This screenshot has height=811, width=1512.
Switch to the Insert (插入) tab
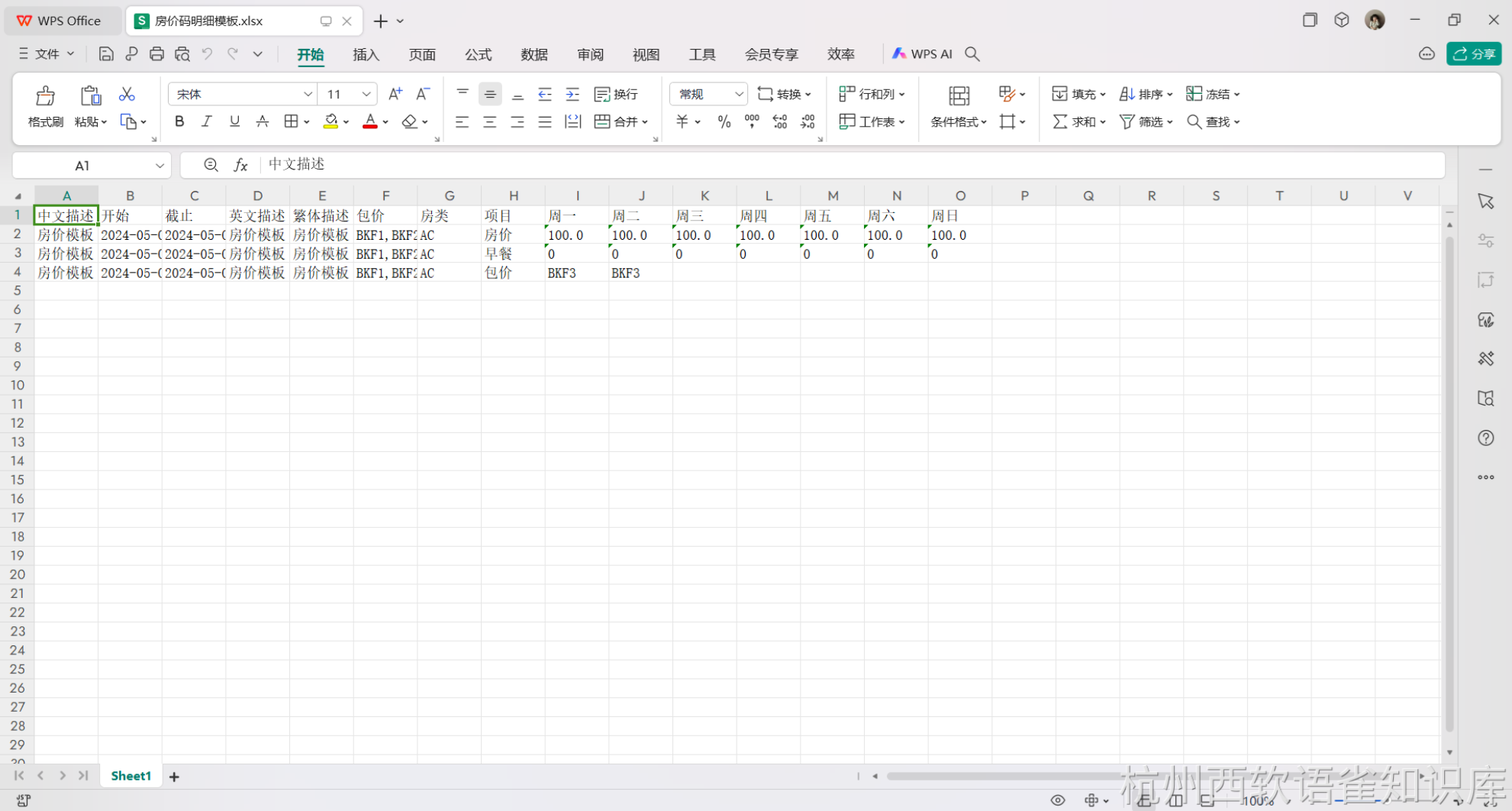366,54
